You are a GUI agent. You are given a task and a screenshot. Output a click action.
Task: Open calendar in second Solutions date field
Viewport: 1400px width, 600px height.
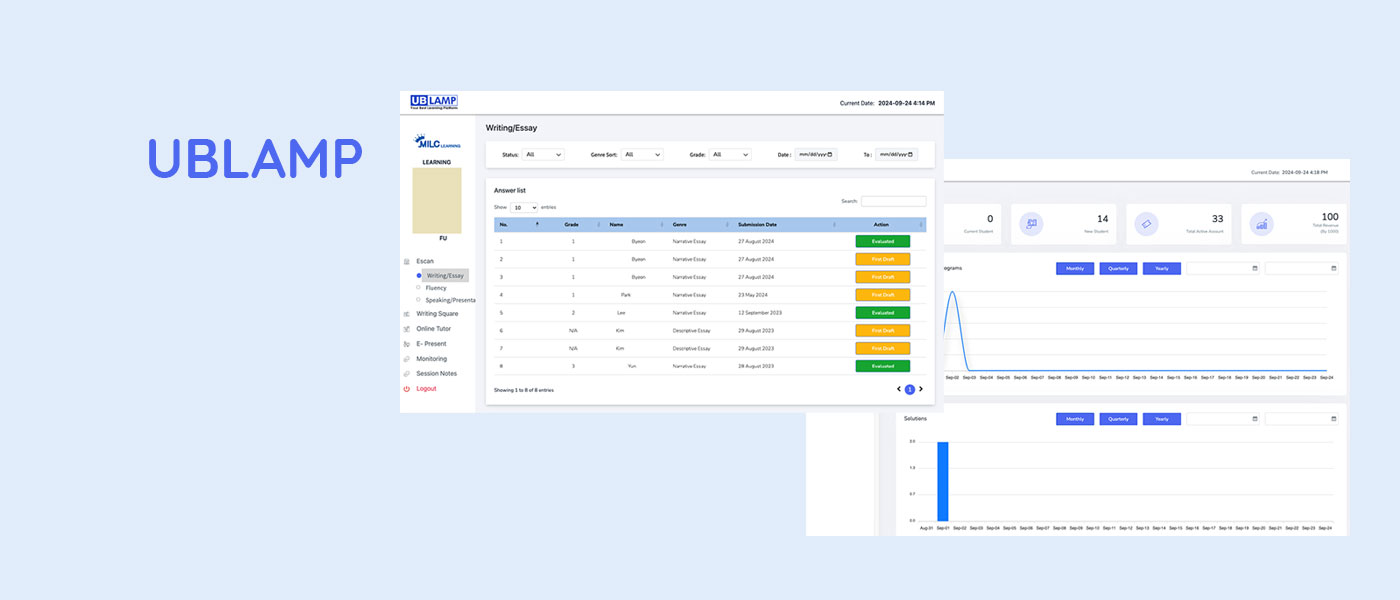click(1333, 419)
